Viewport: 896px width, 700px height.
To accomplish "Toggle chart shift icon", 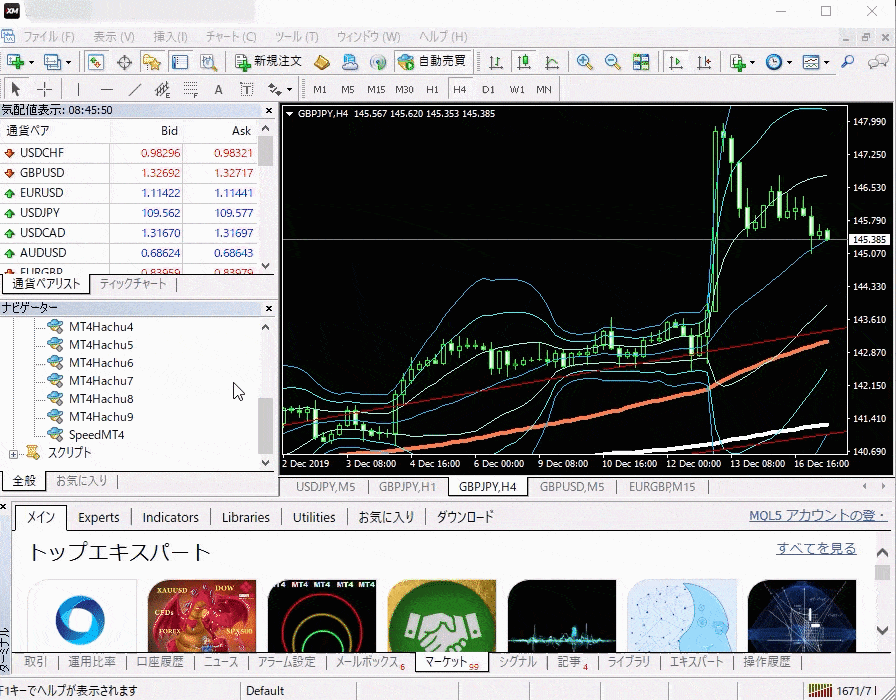I will click(x=704, y=62).
